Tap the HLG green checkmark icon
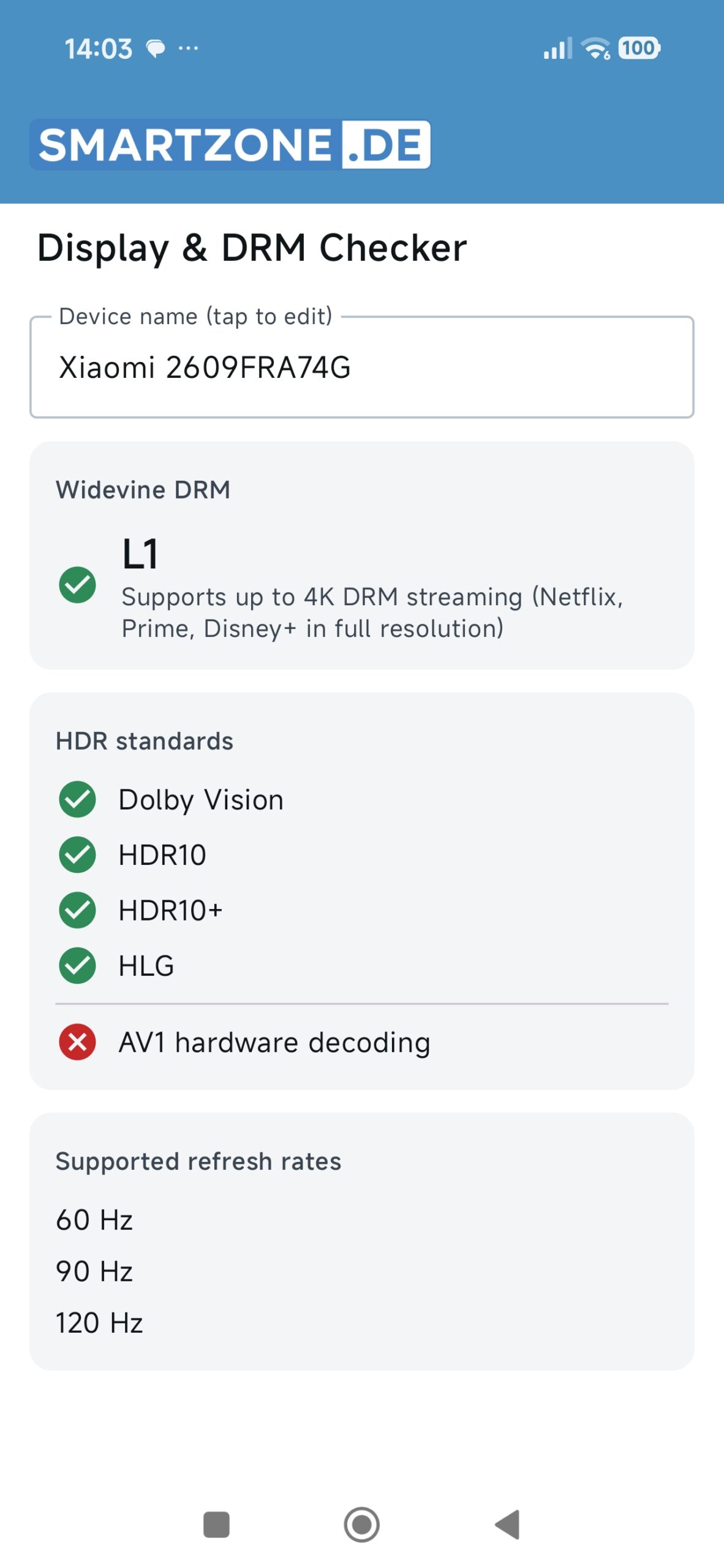This screenshot has height=1568, width=724. [77, 965]
